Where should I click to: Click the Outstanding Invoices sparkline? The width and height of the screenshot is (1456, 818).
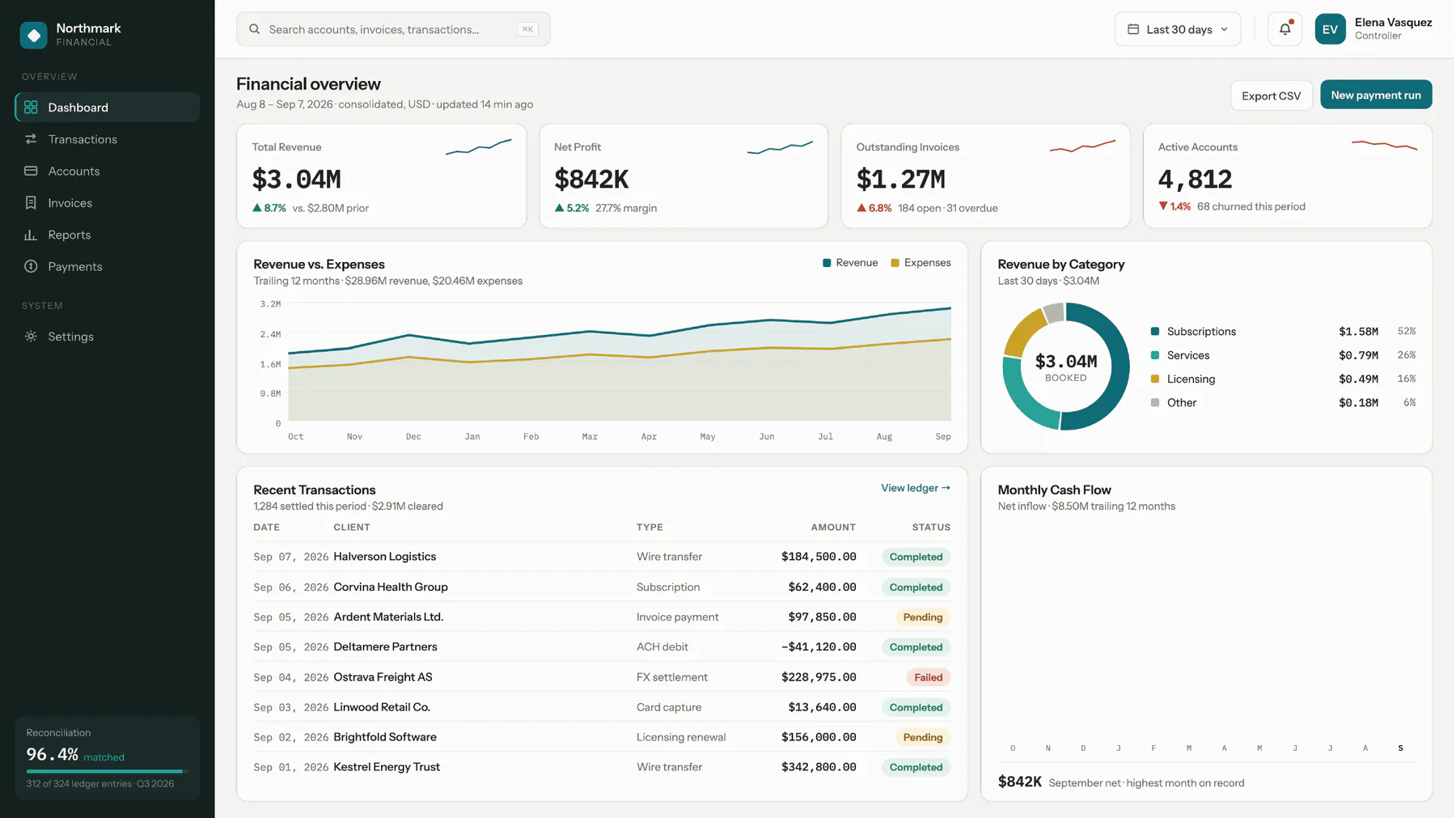pos(1082,146)
